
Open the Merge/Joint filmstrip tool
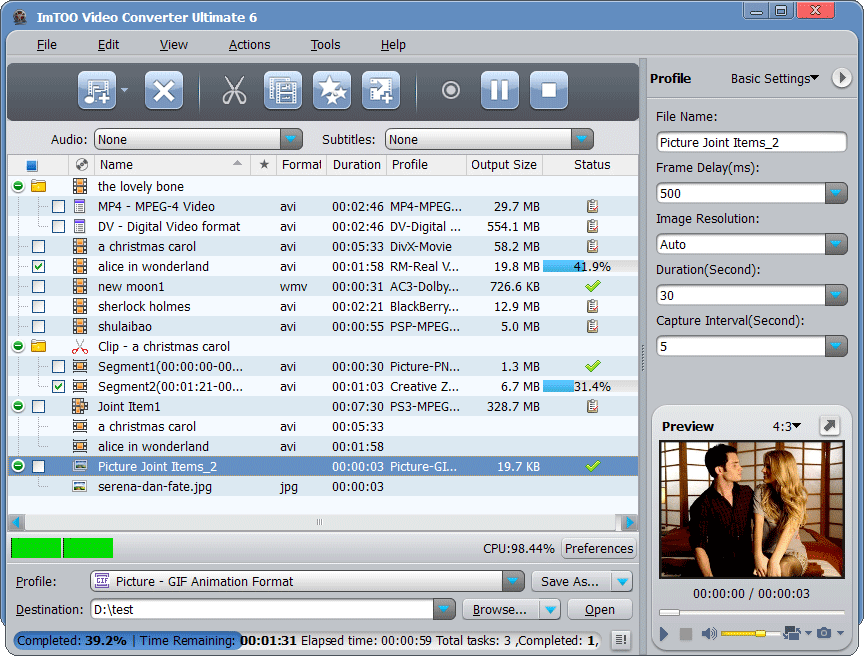(283, 90)
